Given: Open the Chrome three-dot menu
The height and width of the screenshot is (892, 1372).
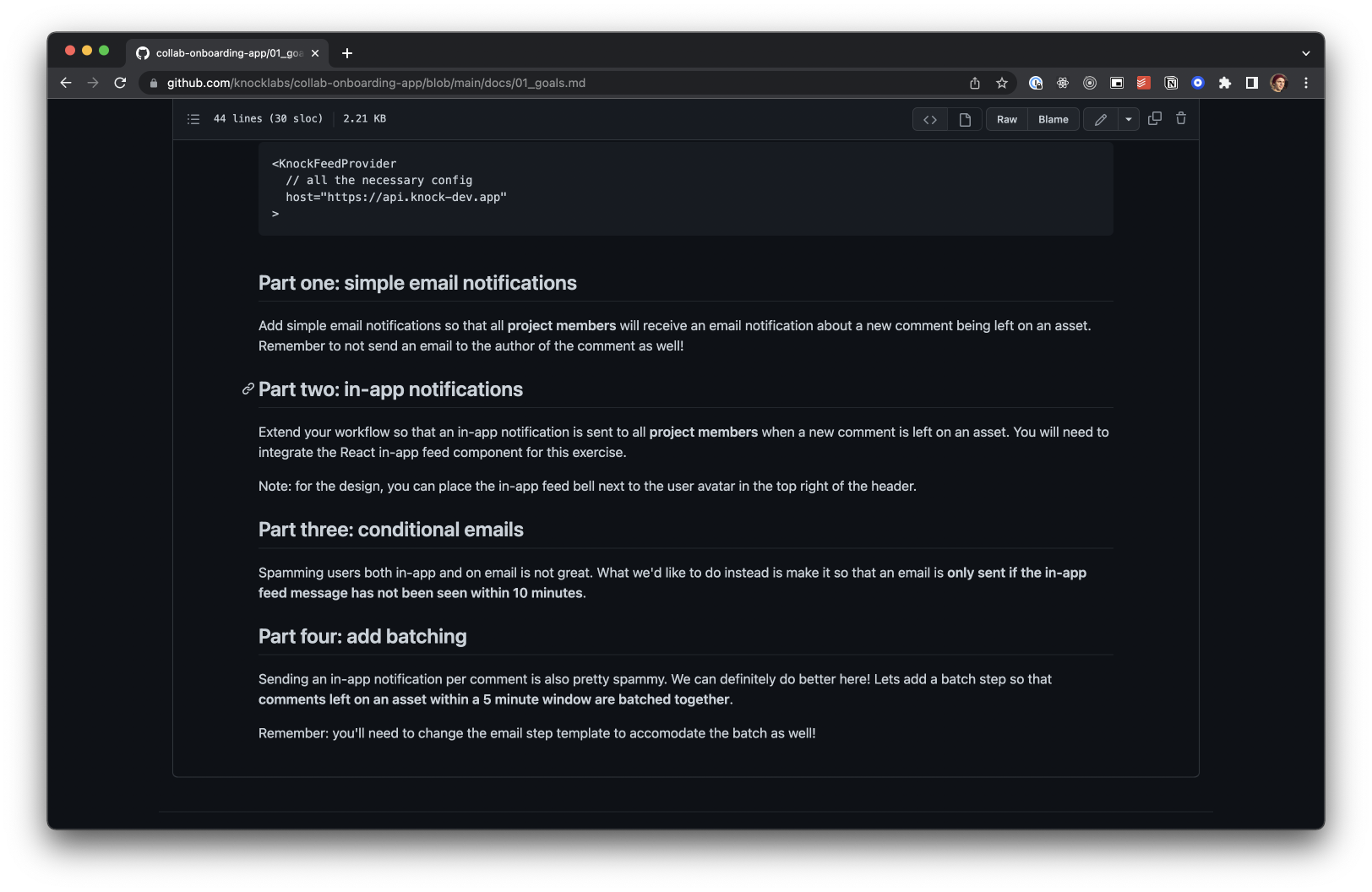Looking at the screenshot, I should pos(1305,83).
